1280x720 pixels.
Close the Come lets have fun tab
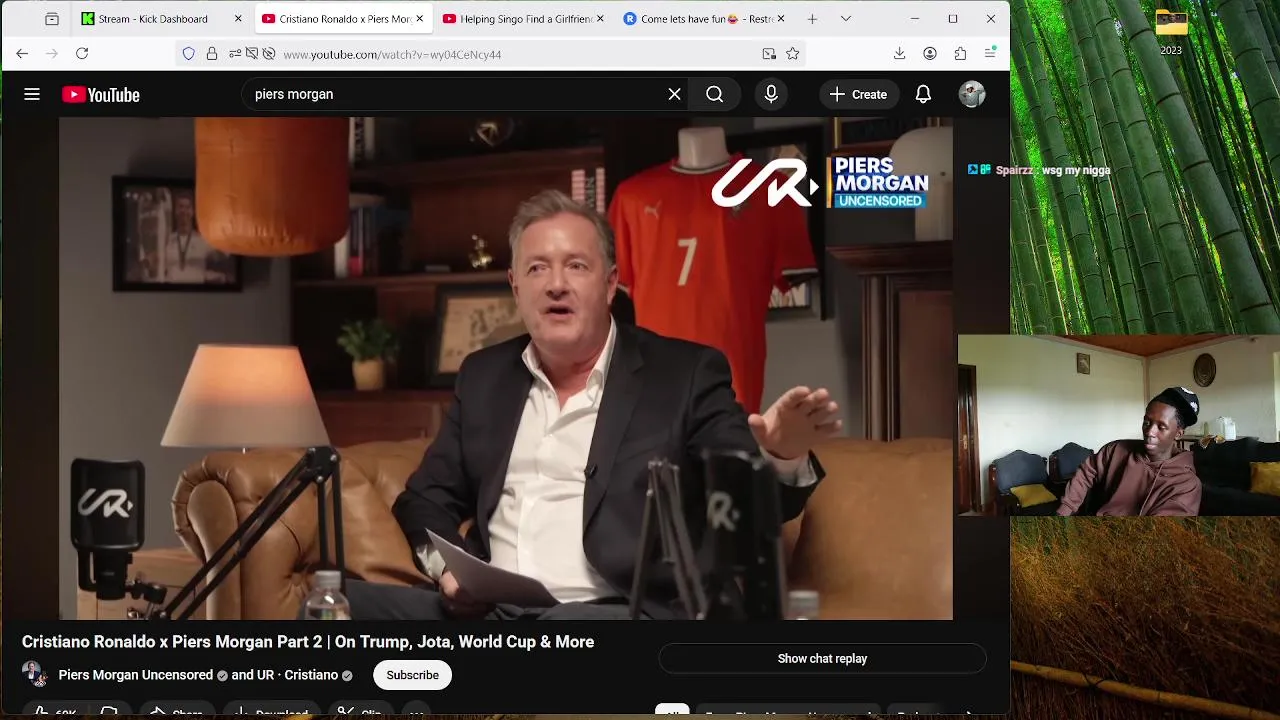781,19
